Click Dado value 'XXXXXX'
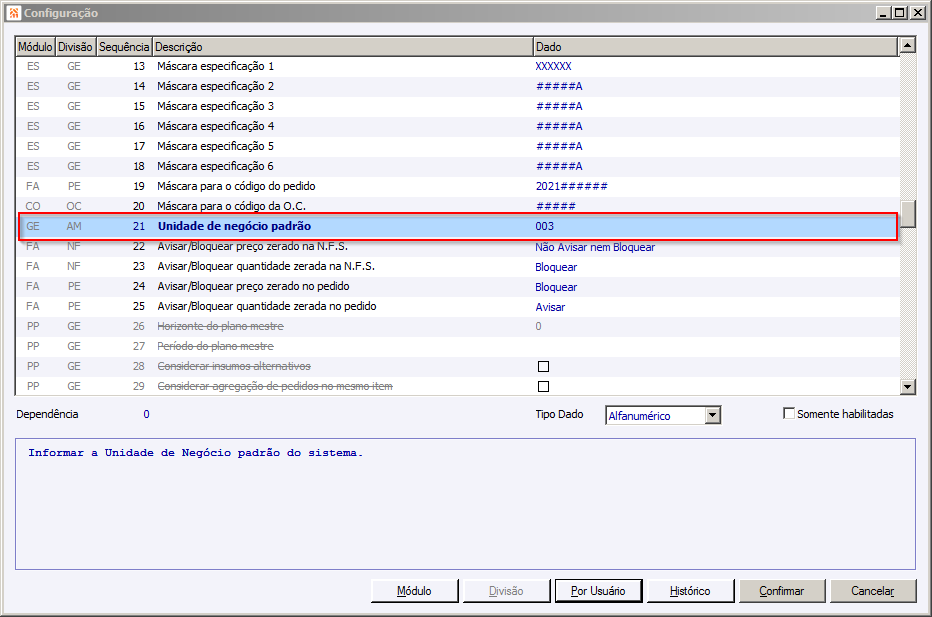932x617 pixels. [x=553, y=66]
